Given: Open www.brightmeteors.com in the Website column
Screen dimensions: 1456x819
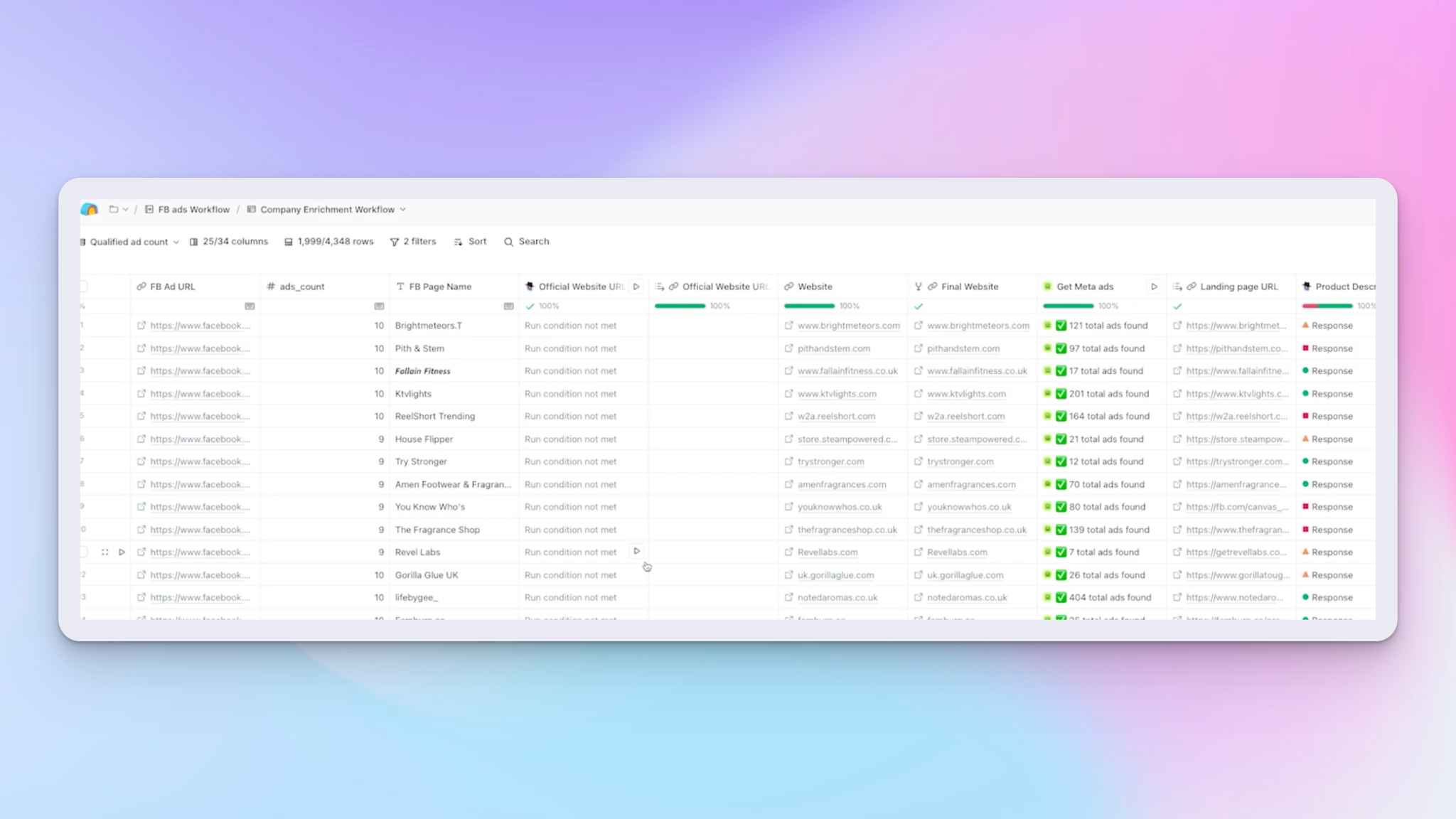Looking at the screenshot, I should pyautogui.click(x=849, y=326).
